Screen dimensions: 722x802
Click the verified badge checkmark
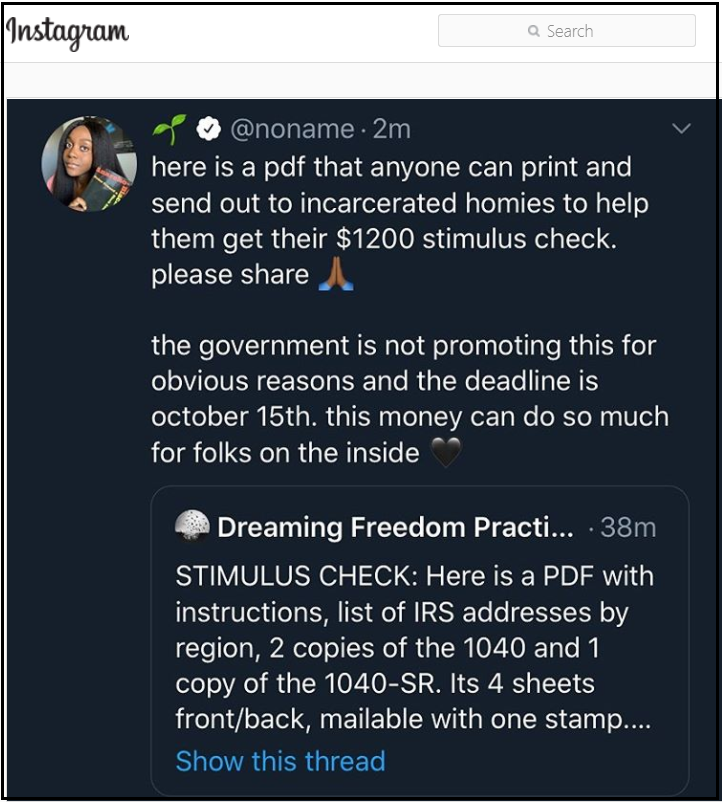coord(207,129)
